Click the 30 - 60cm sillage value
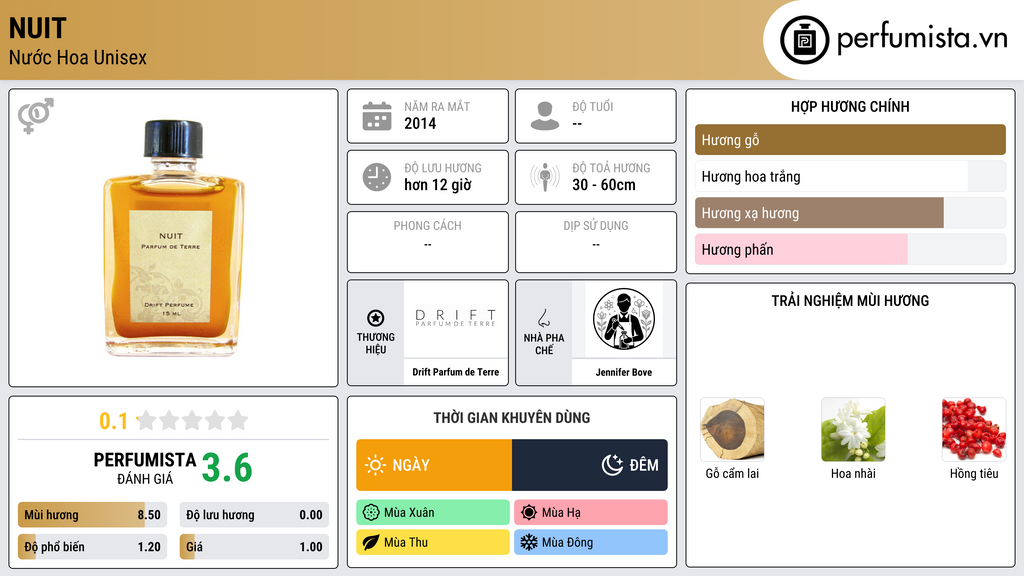 coord(604,185)
